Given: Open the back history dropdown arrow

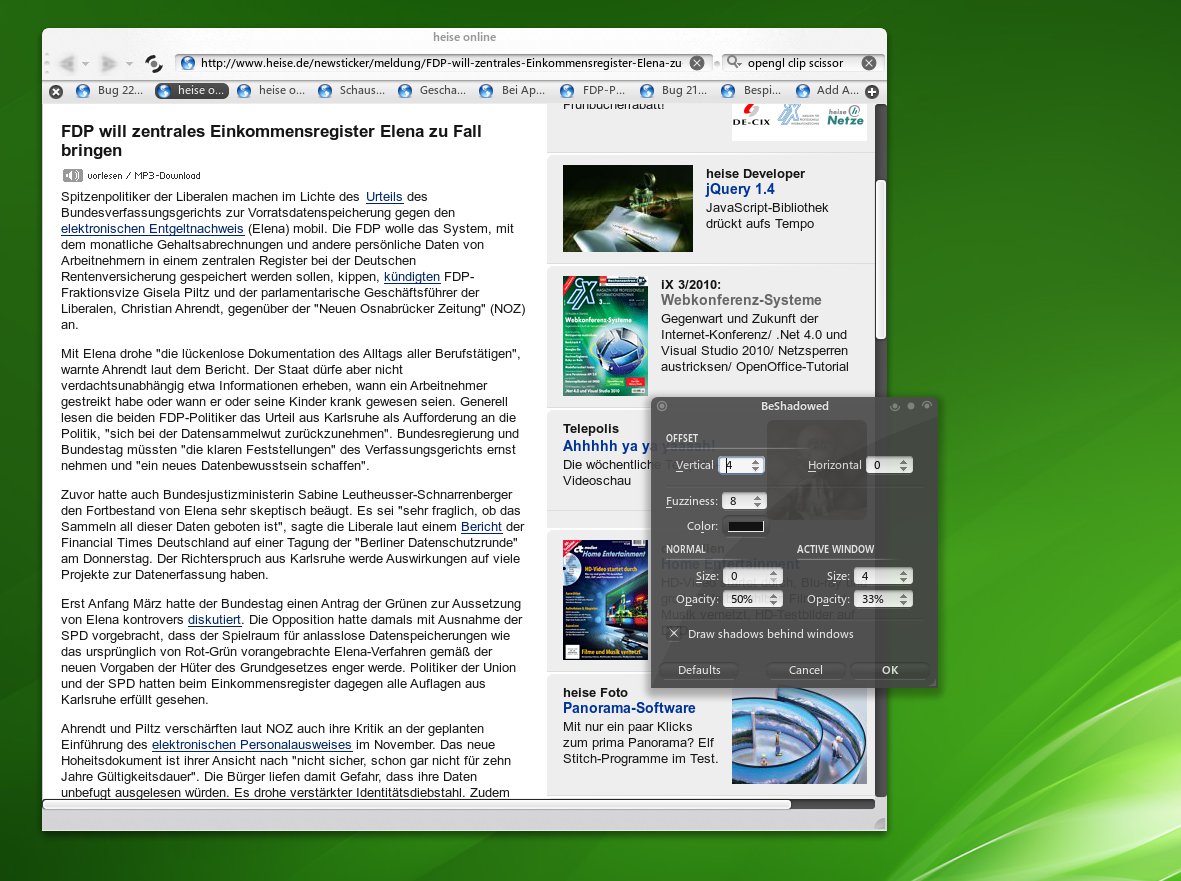Looking at the screenshot, I should pos(86,64).
